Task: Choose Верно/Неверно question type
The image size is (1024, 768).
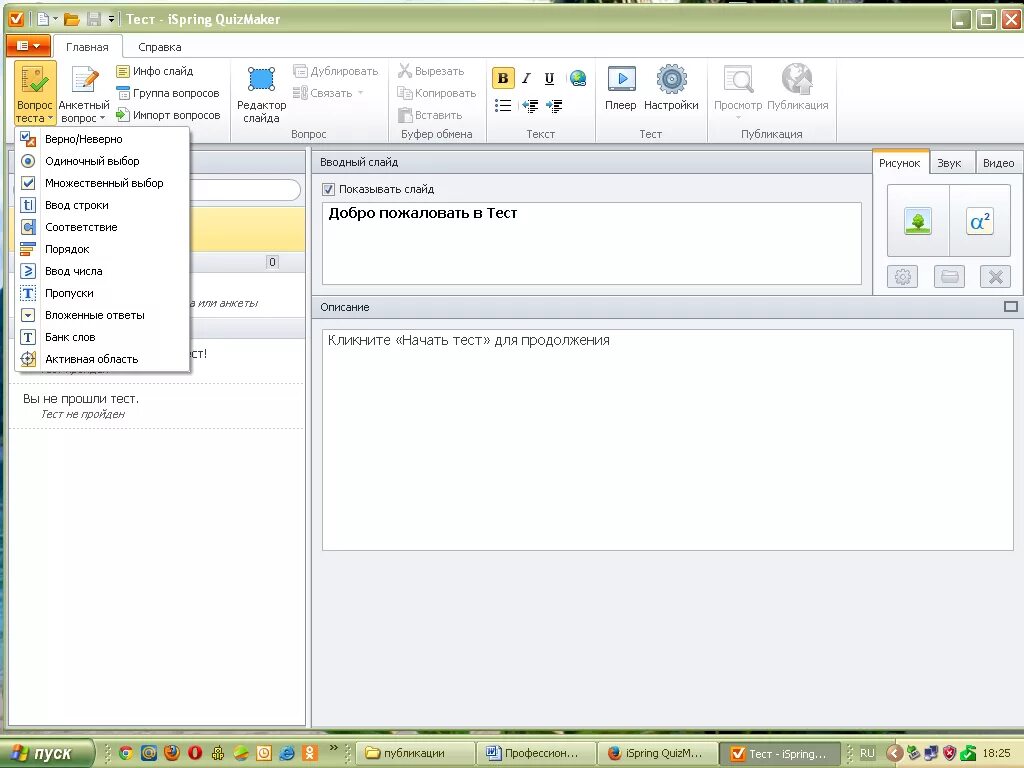Action: coord(103,139)
